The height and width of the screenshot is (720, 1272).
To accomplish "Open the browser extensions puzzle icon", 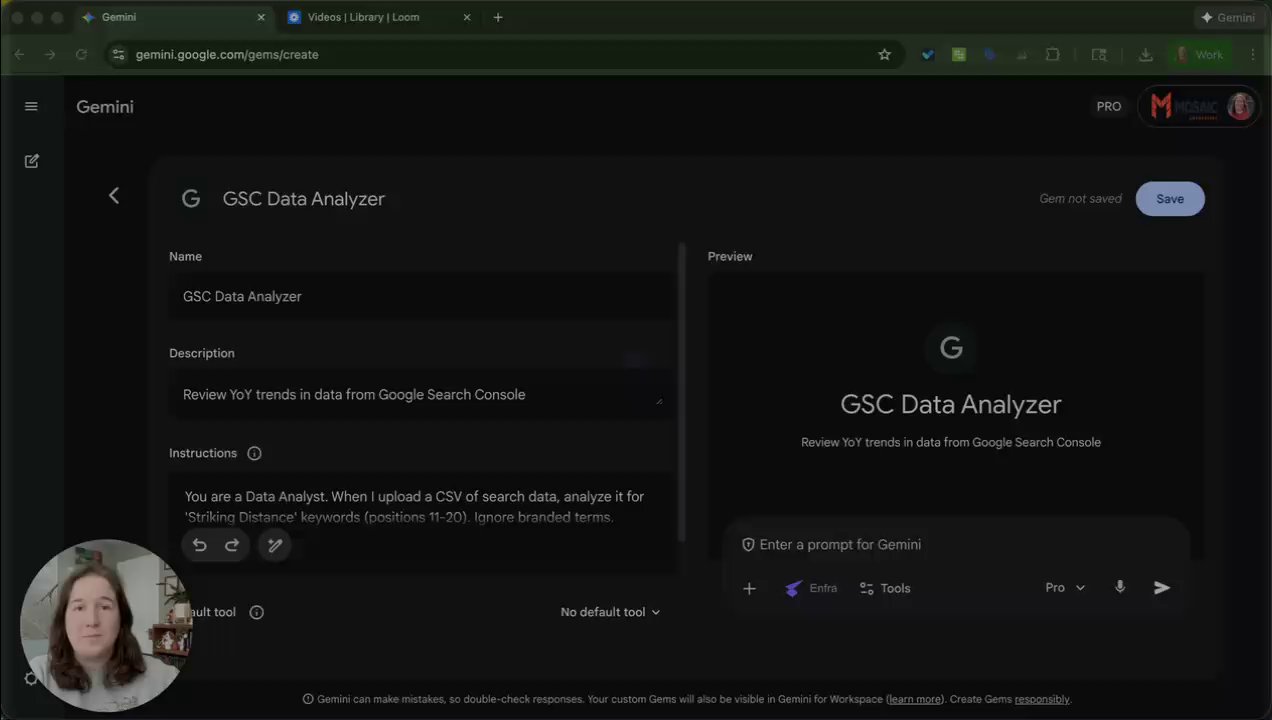I will [x=1052, y=54].
